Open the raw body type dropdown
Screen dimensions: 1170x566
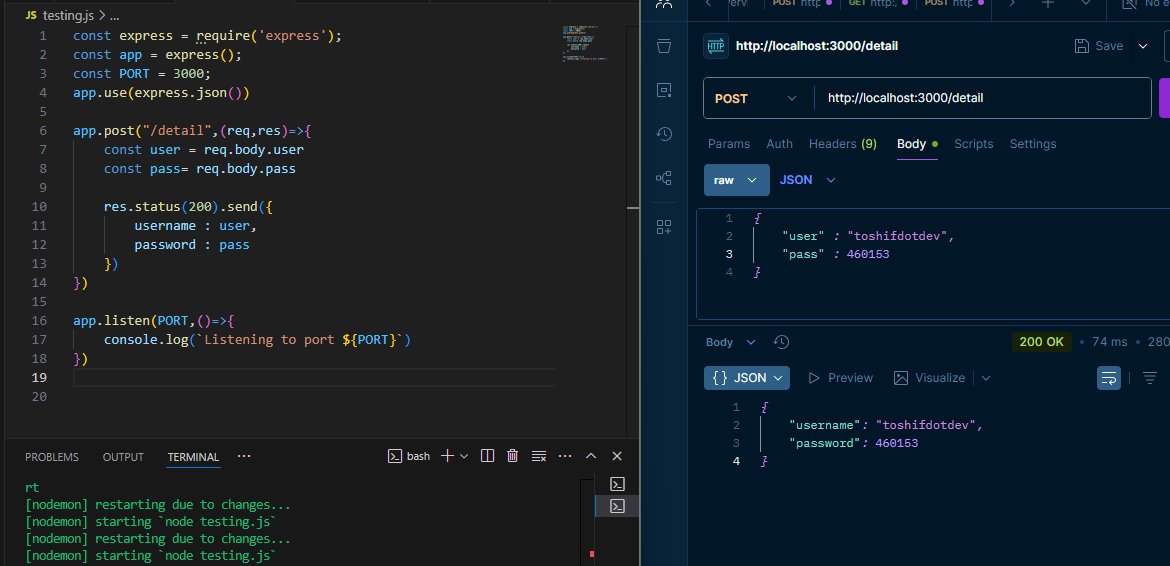point(736,180)
